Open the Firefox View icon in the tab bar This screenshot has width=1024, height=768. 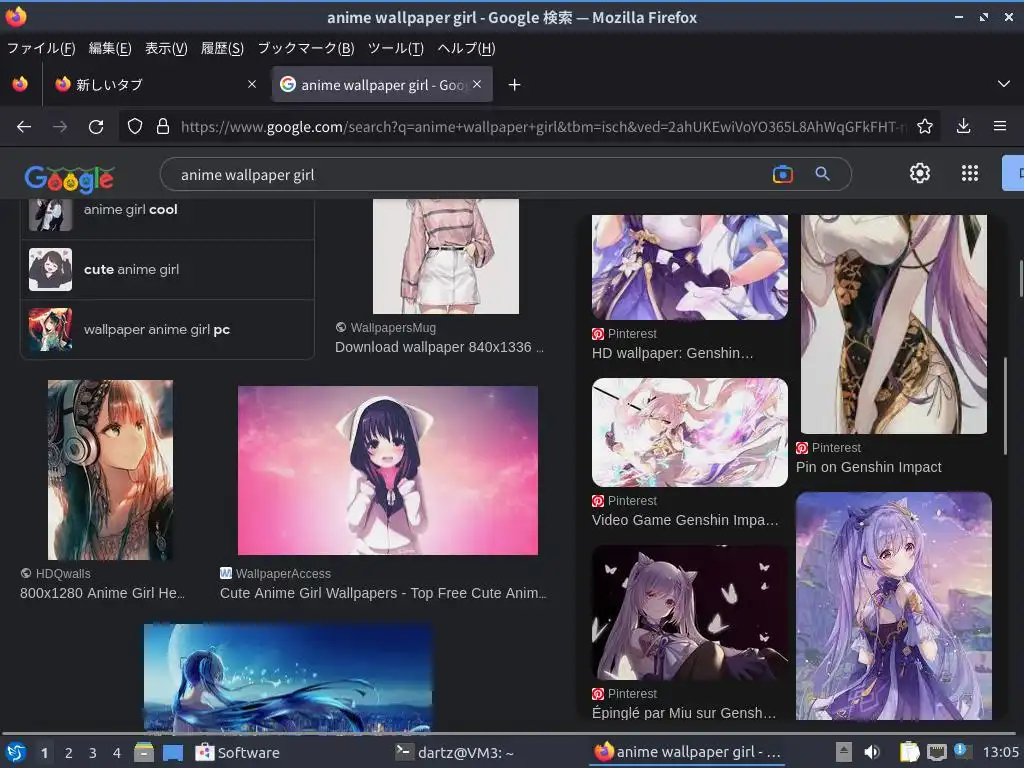(x=20, y=84)
